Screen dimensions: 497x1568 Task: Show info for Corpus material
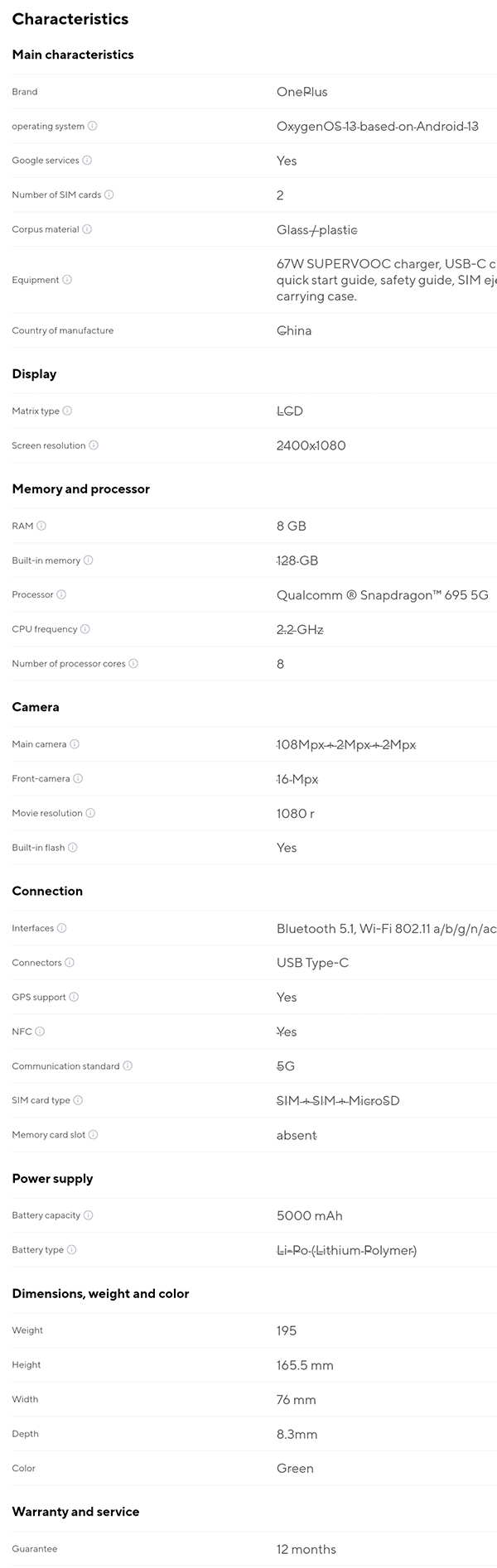pyautogui.click(x=87, y=229)
